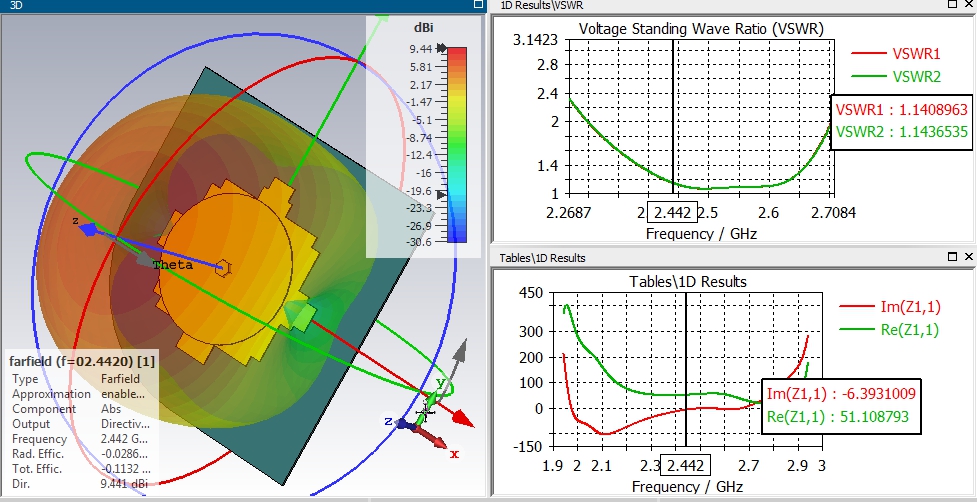Screen dimensions: 977x502
Task: Click the 3.1423 top y-axis value in VSWR plot
Action: (536, 41)
